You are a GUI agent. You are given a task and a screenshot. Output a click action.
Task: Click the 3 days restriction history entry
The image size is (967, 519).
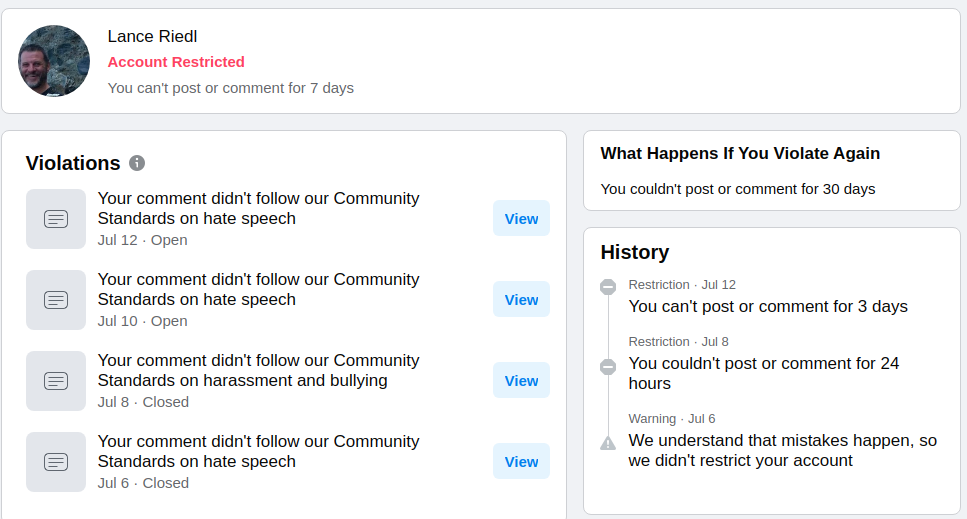(767, 306)
